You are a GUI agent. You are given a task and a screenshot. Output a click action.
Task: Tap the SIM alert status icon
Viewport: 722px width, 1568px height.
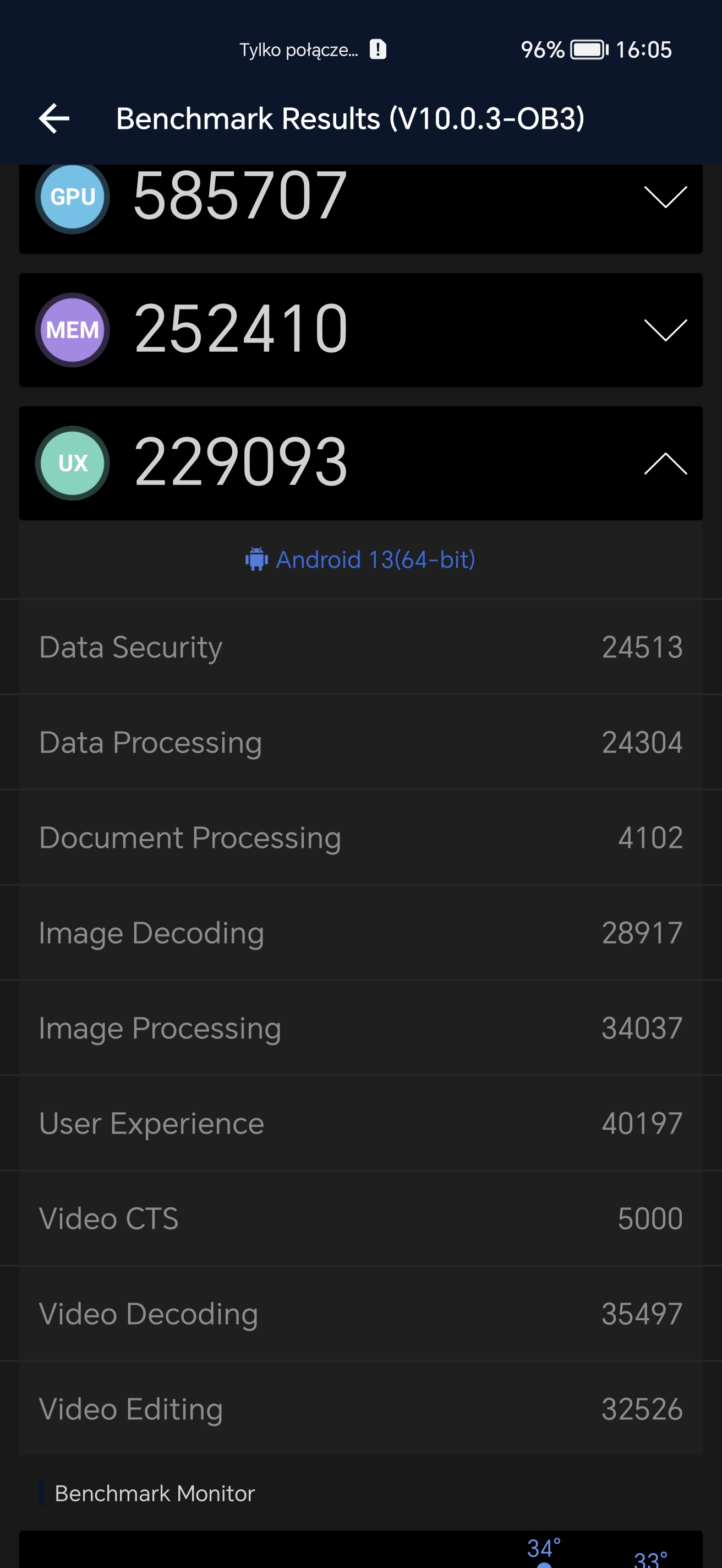point(379,50)
